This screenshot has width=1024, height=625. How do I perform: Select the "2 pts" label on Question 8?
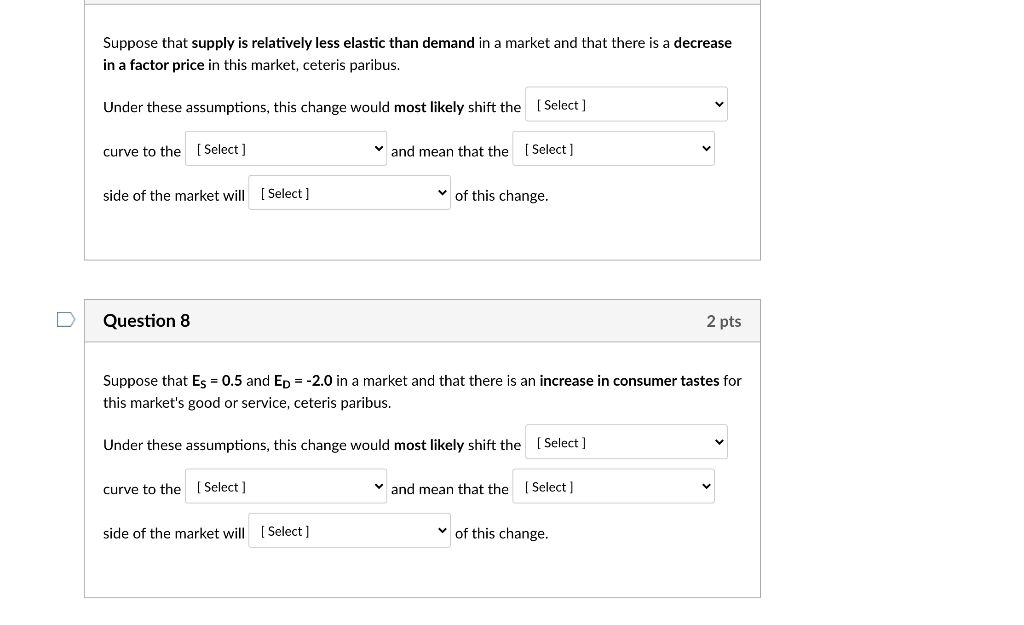pos(724,321)
